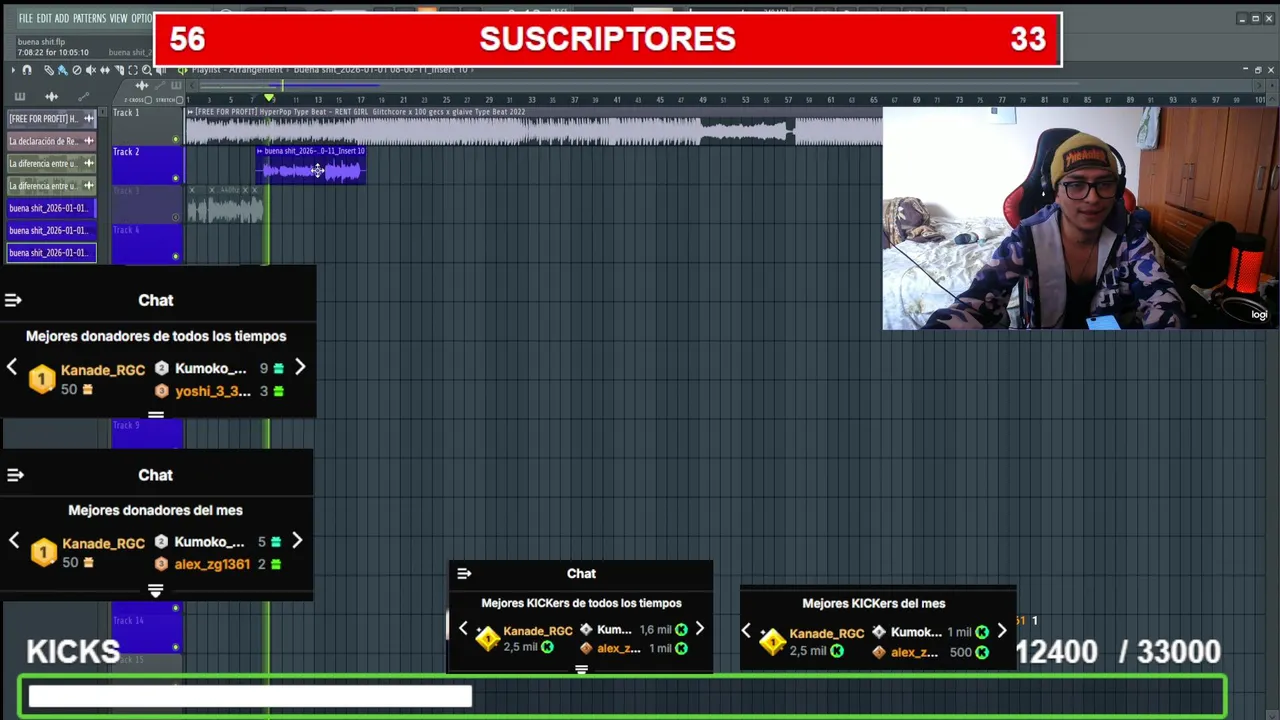Click yellow diamond badge in all-time KICKers
The height and width of the screenshot is (720, 1280).
tap(487, 638)
